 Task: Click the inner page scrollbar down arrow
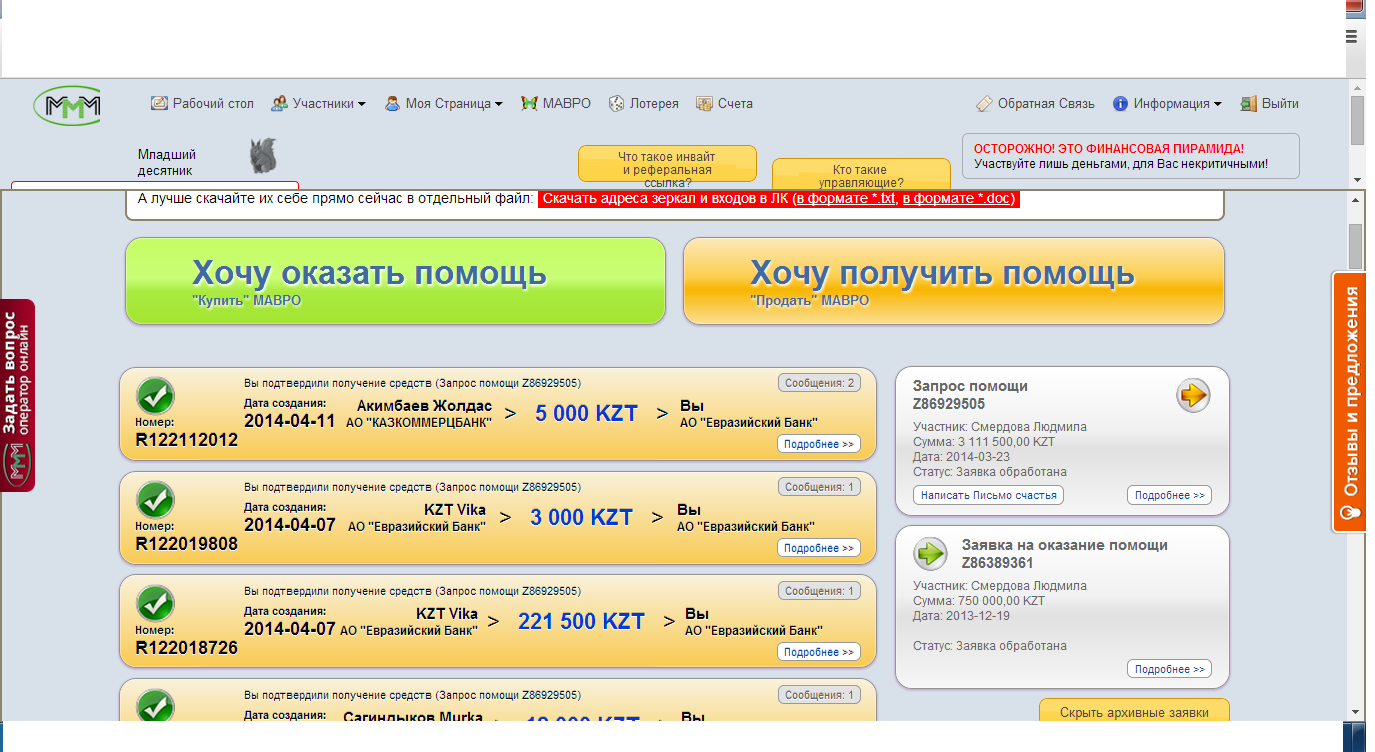point(1356,712)
